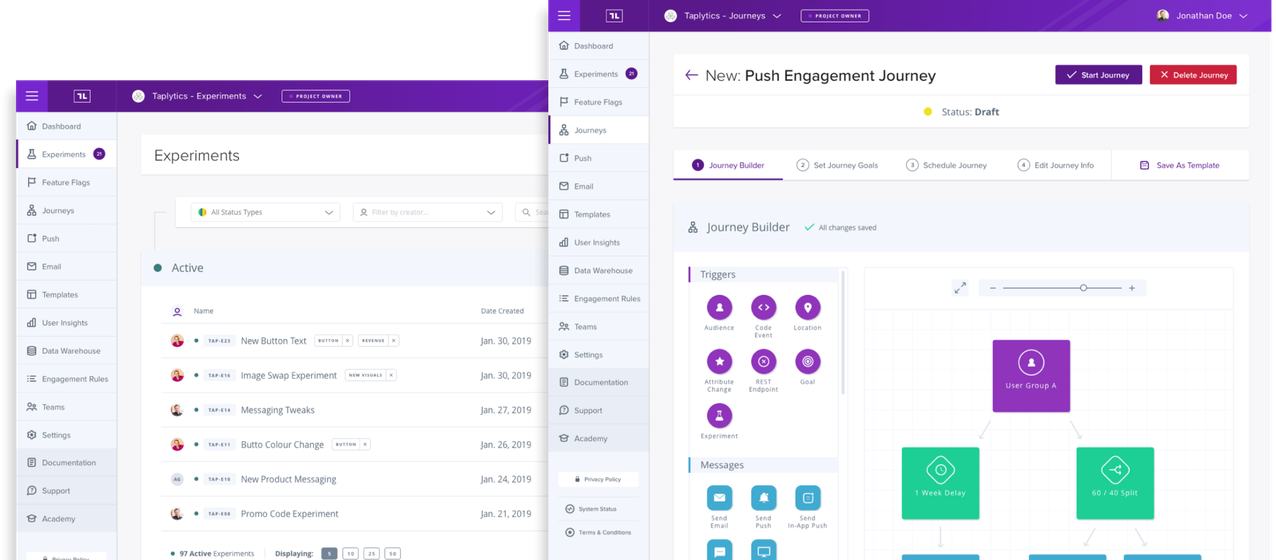The width and height of the screenshot is (1276, 560).
Task: Click creator column icon in Experiments table header
Action: pyautogui.click(x=177, y=311)
